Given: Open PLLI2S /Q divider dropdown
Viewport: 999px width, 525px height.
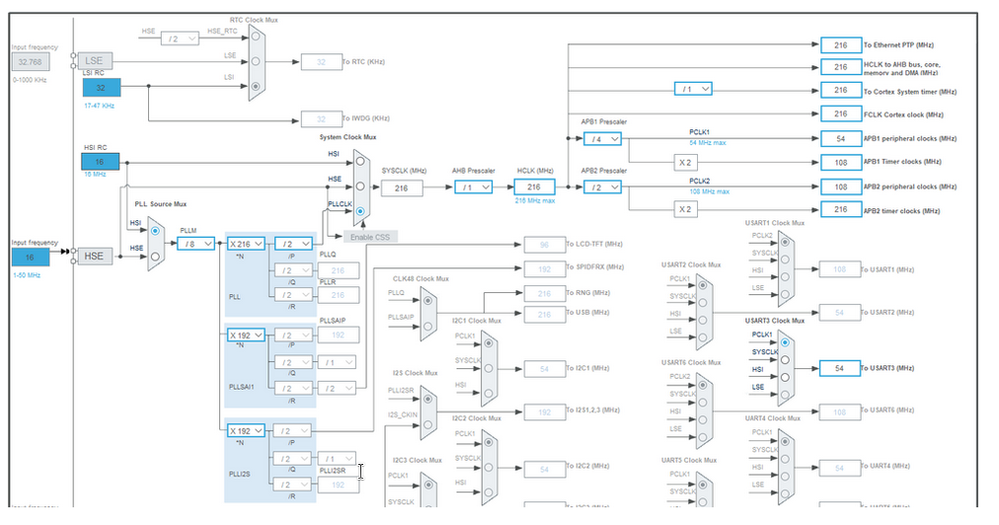Looking at the screenshot, I should click(x=292, y=459).
